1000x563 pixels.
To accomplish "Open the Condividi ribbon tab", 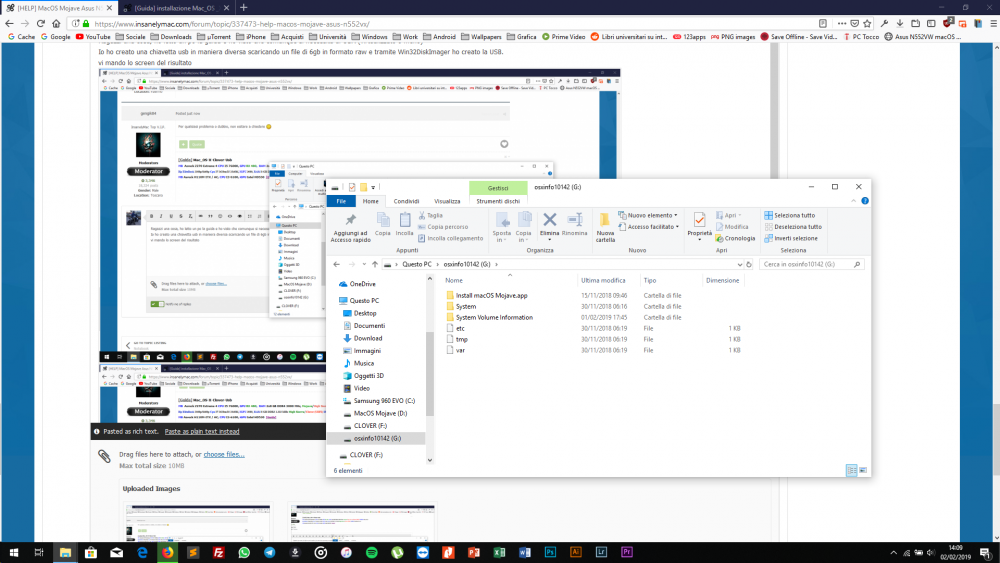I will pos(406,201).
